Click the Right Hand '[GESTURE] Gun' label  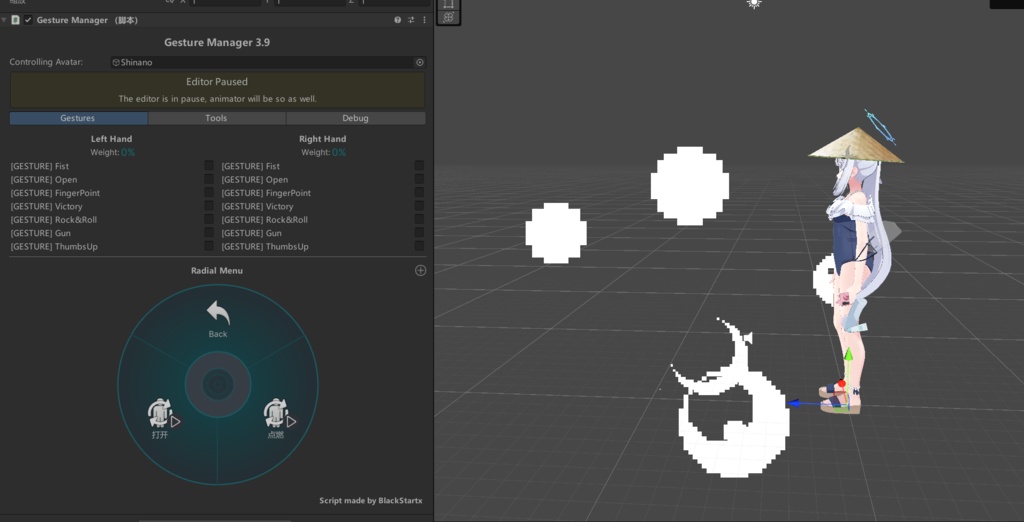pyautogui.click(x=251, y=233)
